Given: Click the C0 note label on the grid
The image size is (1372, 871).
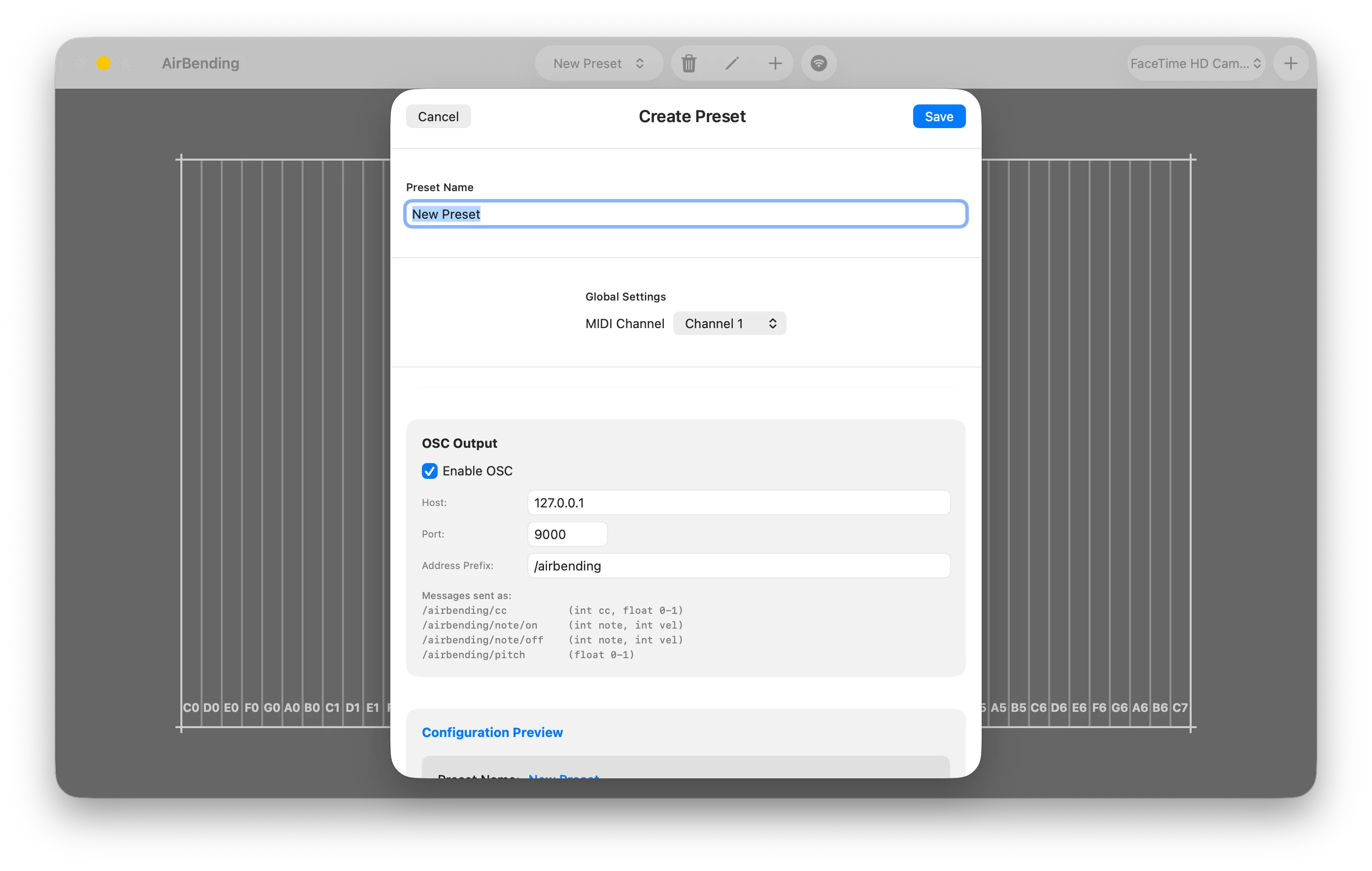Looking at the screenshot, I should (x=191, y=707).
